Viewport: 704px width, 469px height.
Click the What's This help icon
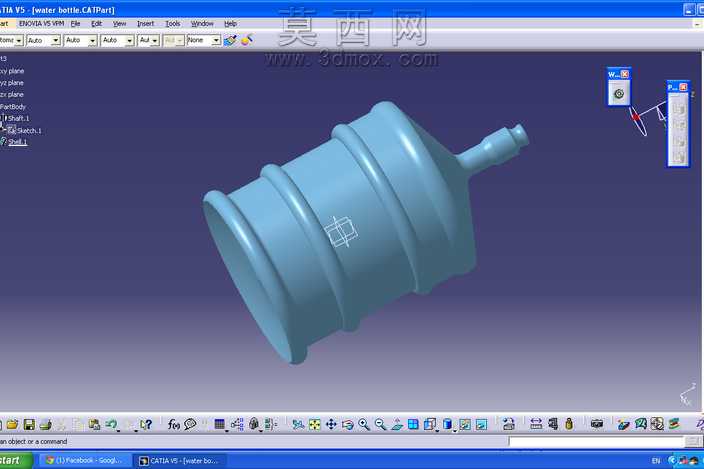click(146, 424)
